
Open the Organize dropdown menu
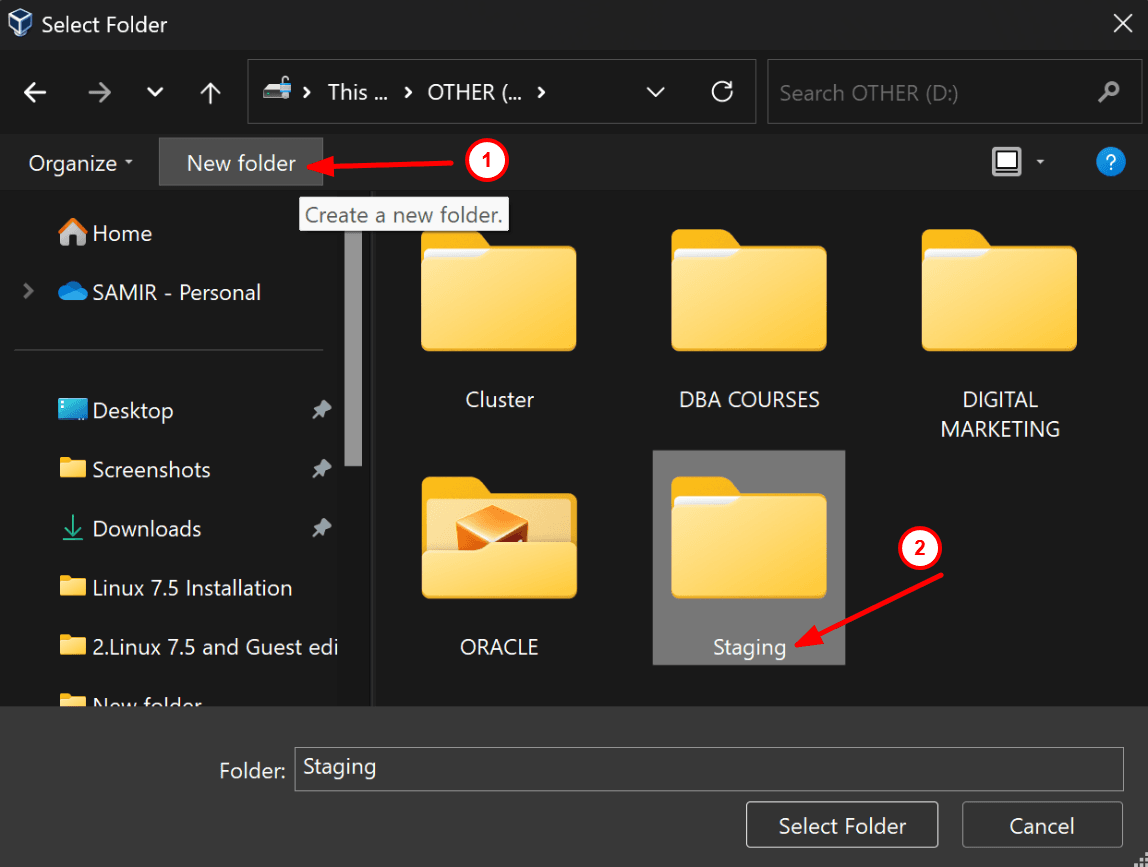(x=79, y=161)
